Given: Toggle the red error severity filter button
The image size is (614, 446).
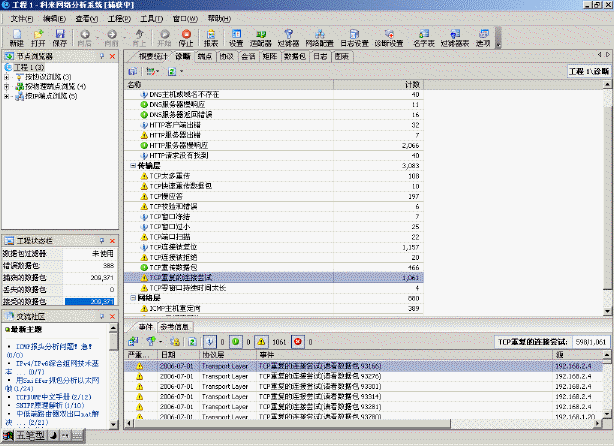Looking at the screenshot, I should pyautogui.click(x=298, y=342).
